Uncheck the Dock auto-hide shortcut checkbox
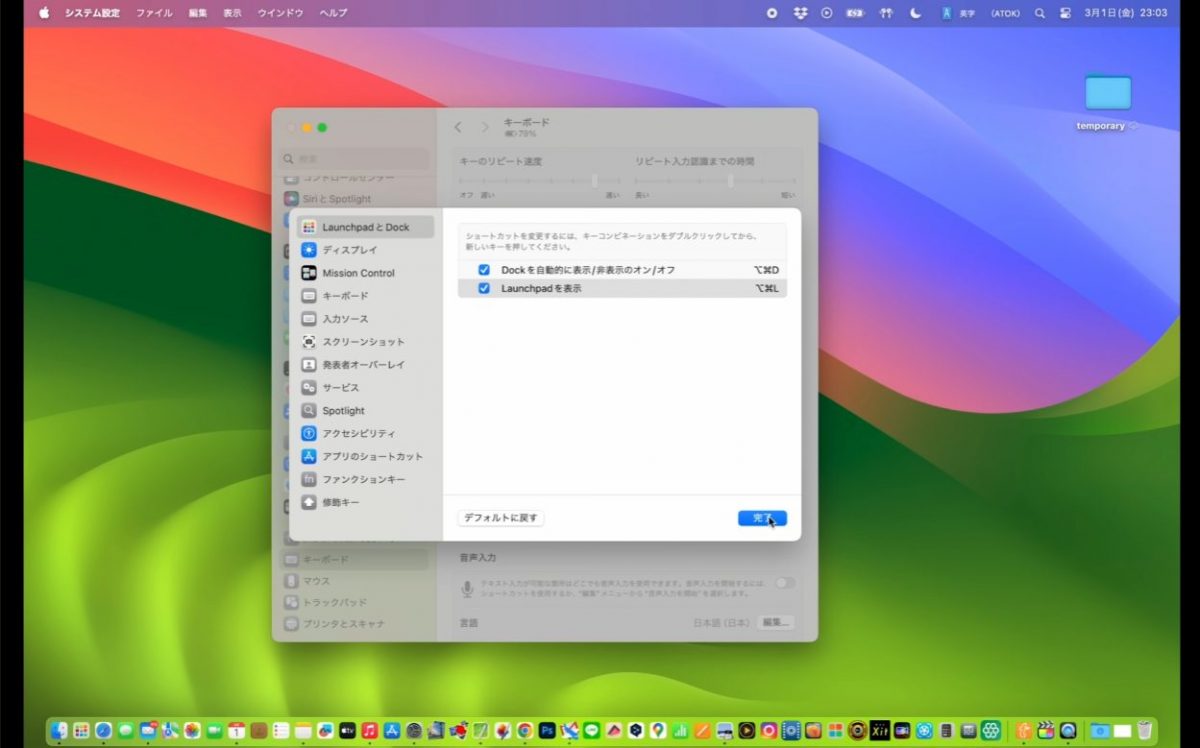 pos(484,270)
